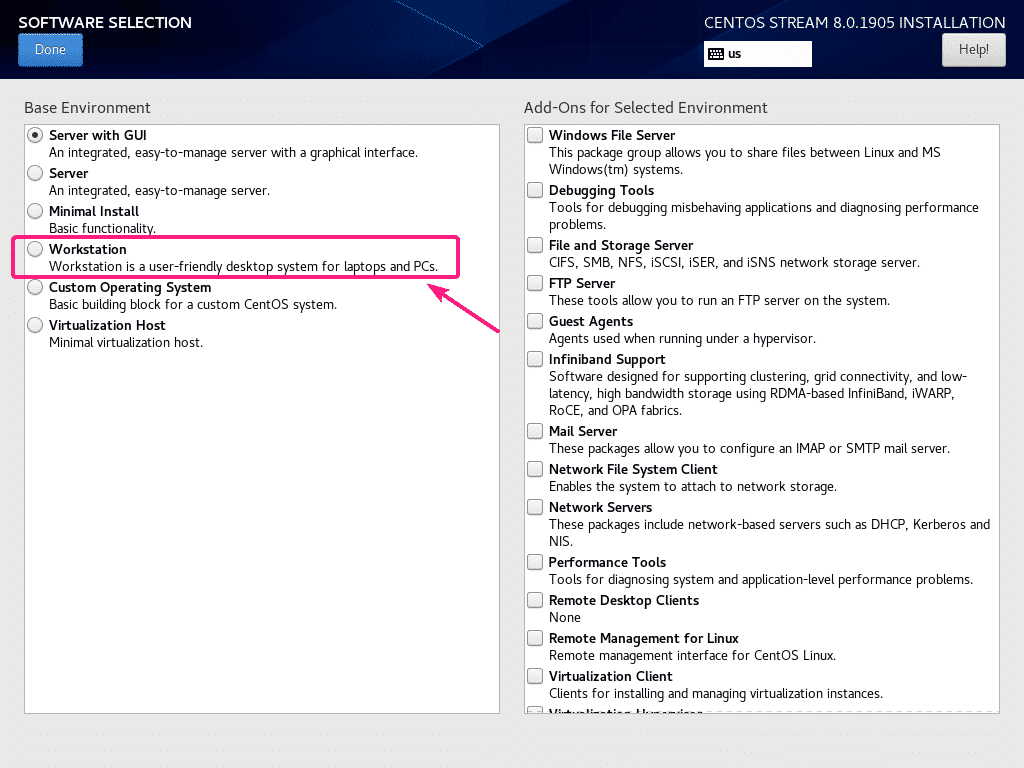1024x768 pixels.
Task: Check the Debugging Tools add-on
Action: [535, 189]
